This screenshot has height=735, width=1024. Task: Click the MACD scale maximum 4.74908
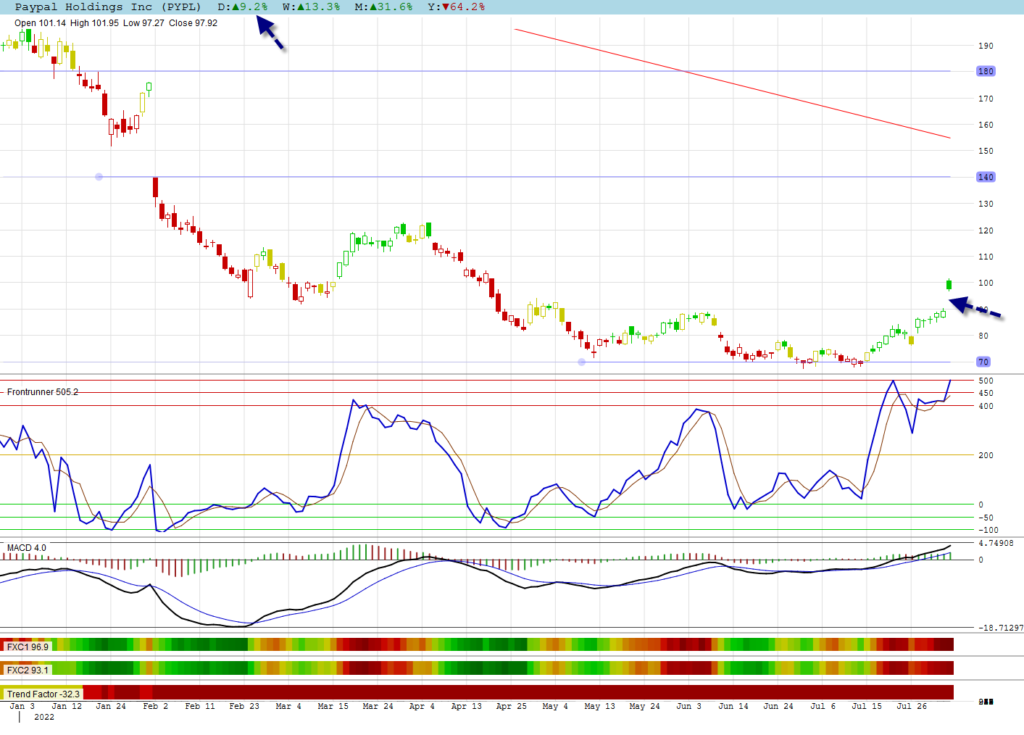click(x=996, y=543)
